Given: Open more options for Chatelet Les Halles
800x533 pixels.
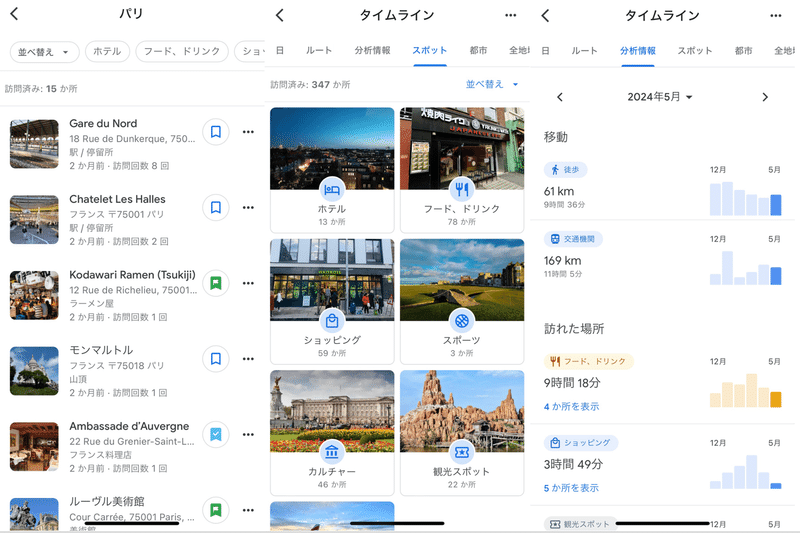Looking at the screenshot, I should (x=248, y=208).
